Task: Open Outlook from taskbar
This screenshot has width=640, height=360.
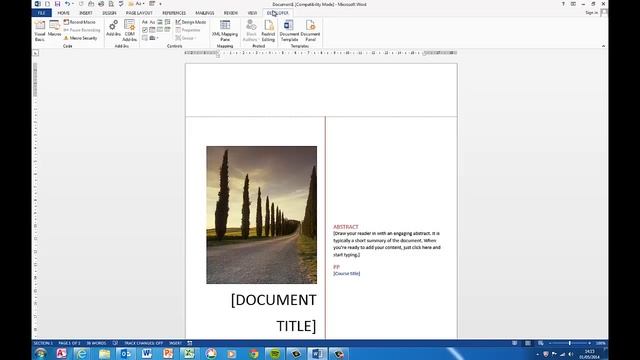Action: (125, 353)
